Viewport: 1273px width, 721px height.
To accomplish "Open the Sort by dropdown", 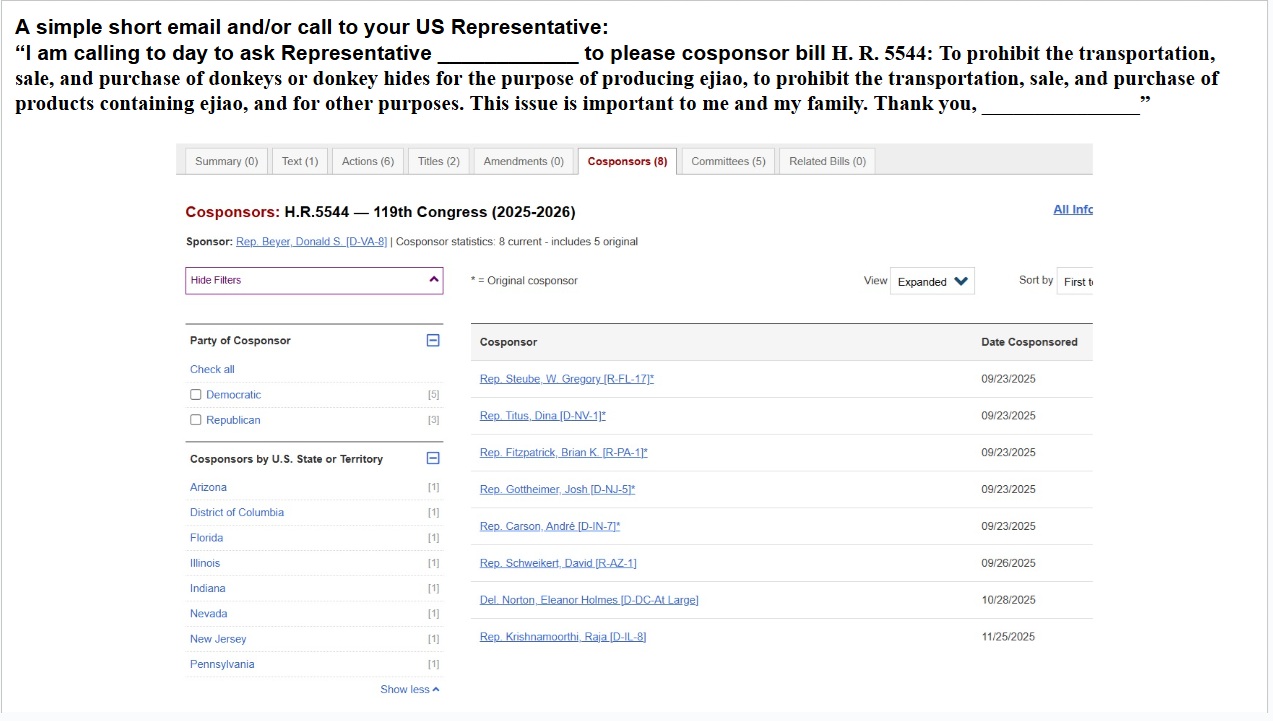I will 1075,282.
